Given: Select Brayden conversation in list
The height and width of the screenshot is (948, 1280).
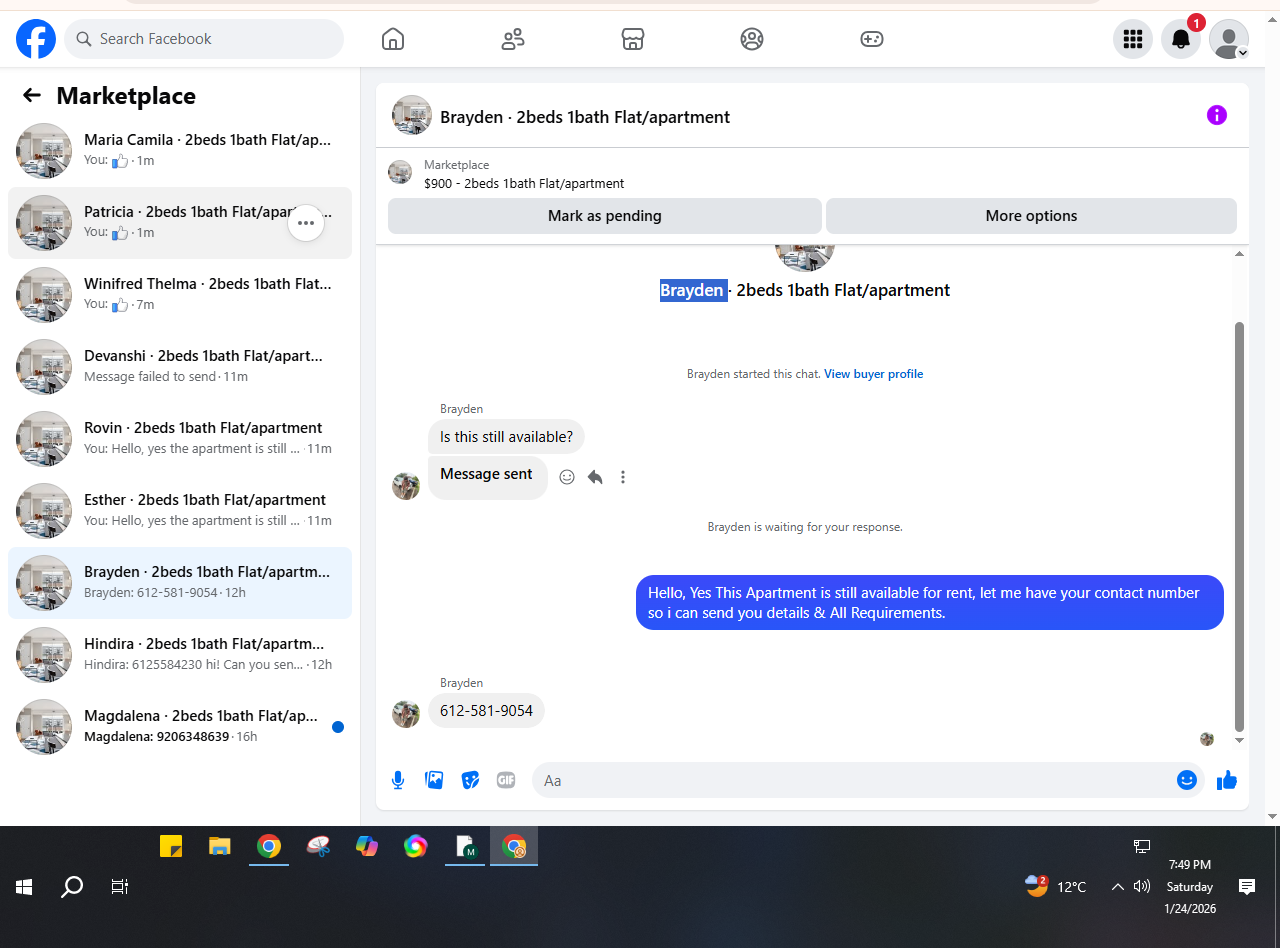Looking at the screenshot, I should point(180,583).
